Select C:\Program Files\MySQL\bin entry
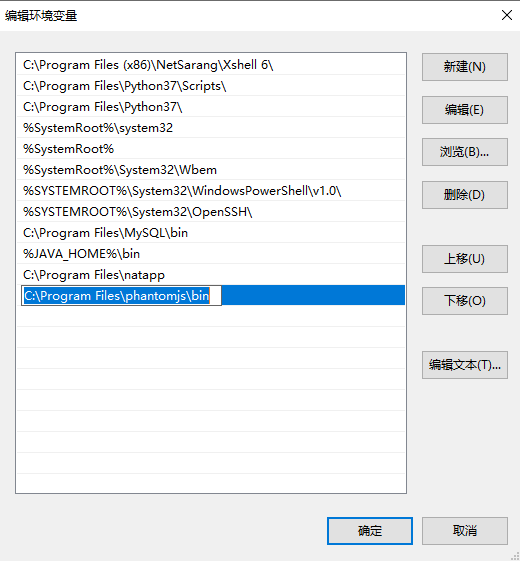This screenshot has width=520, height=561. click(x=211, y=233)
